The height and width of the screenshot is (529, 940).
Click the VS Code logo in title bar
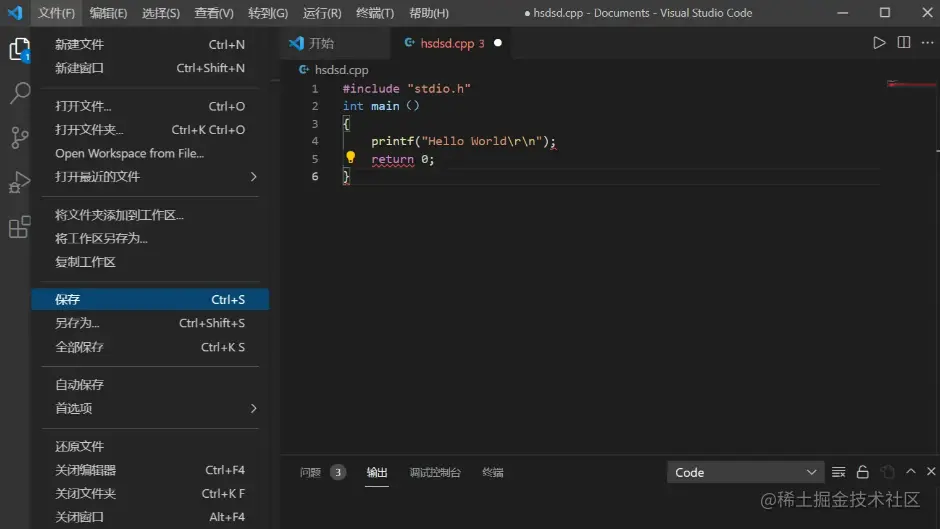click(x=14, y=13)
